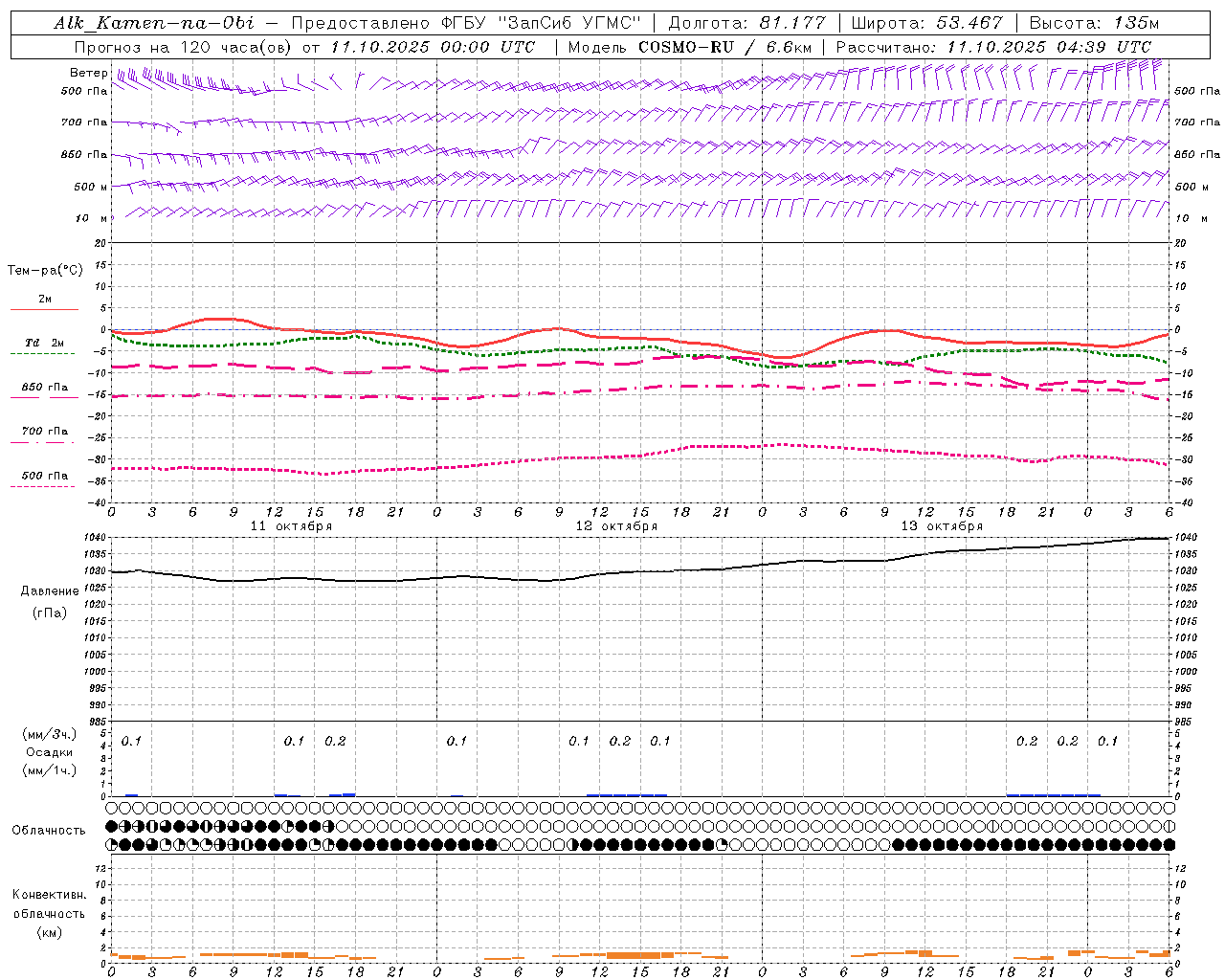1225x980 pixels.
Task: Click the (мм/1ч.) precipitation unit label
Action: tap(50, 770)
